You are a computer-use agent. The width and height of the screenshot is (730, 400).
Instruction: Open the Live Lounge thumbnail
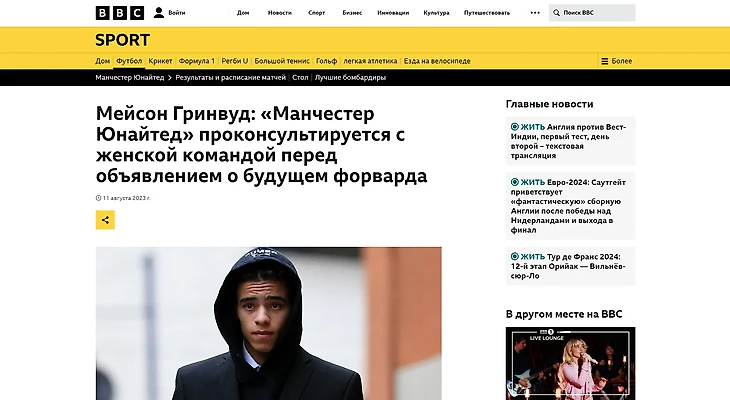(x=570, y=363)
